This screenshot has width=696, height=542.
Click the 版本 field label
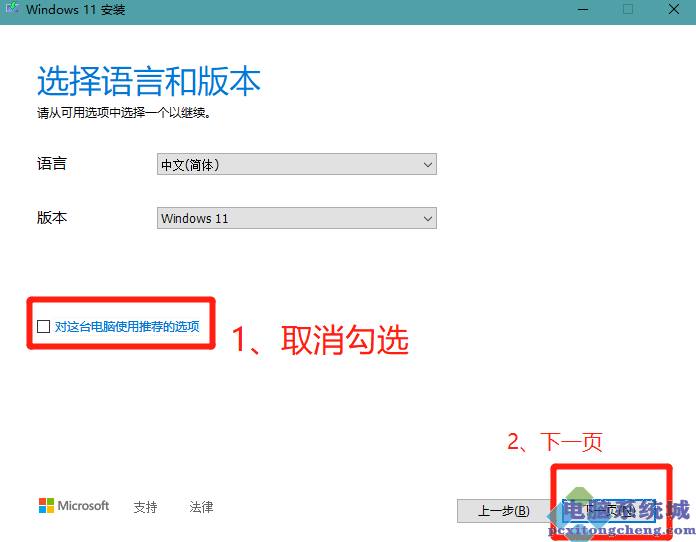[x=52, y=218]
